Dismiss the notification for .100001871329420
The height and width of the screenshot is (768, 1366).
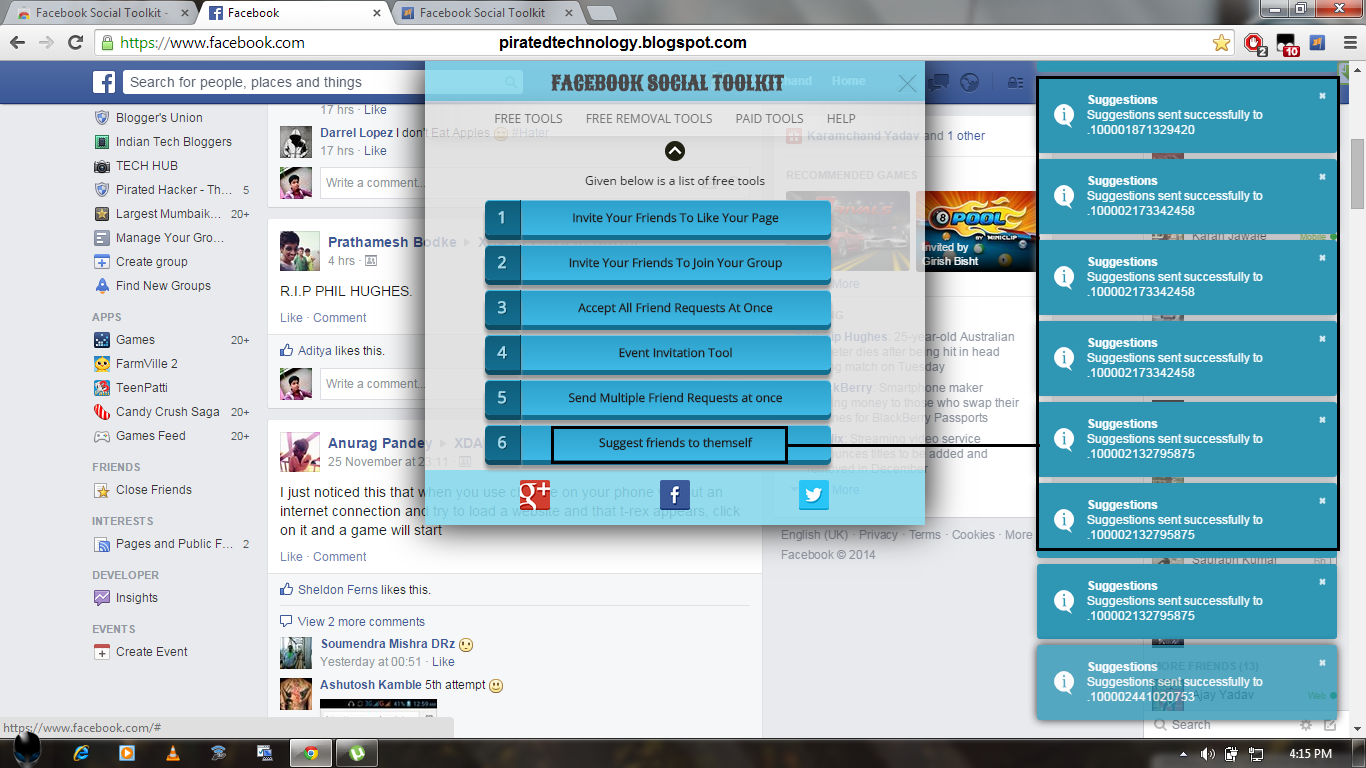1322,96
